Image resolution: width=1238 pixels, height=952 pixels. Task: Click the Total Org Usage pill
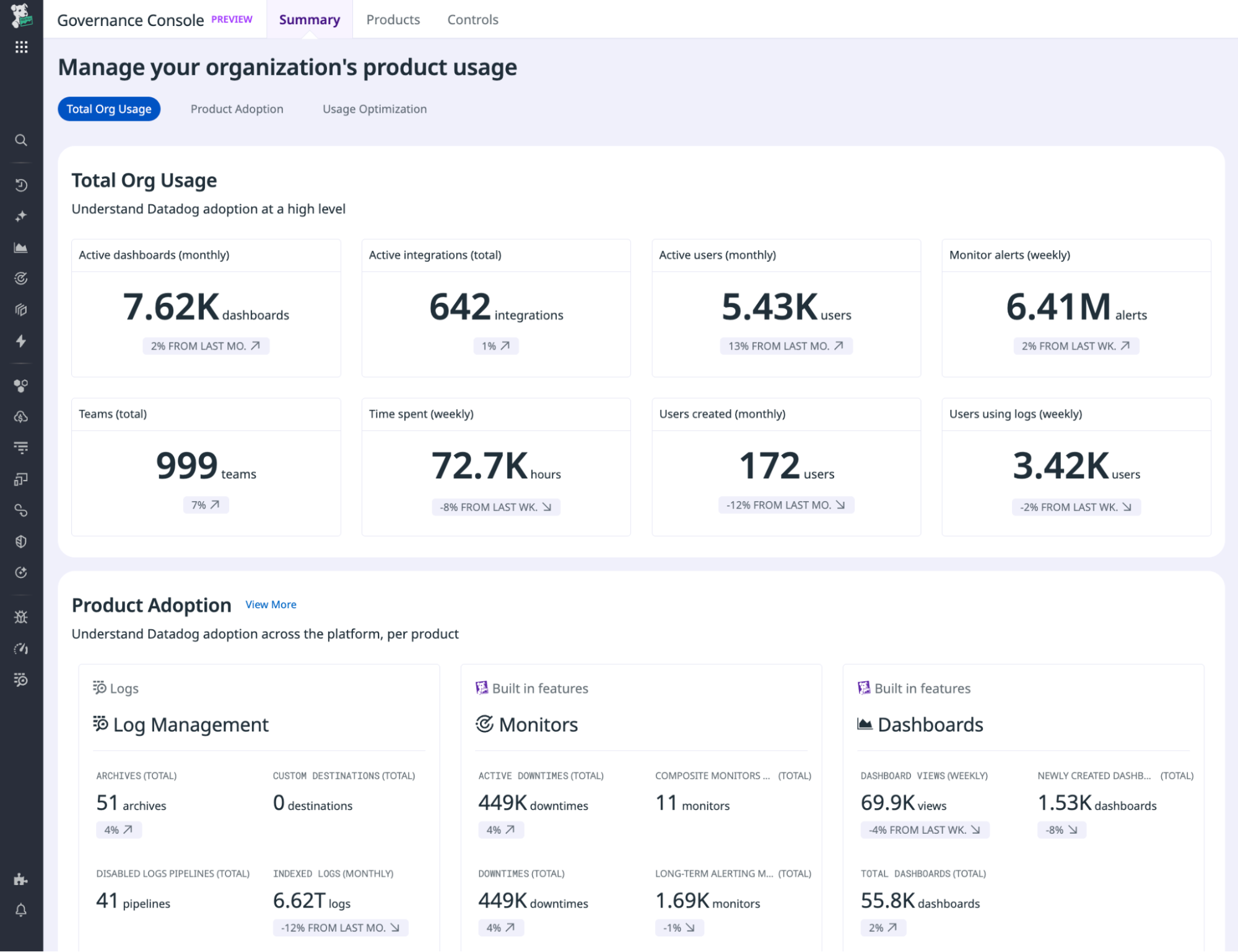click(109, 109)
